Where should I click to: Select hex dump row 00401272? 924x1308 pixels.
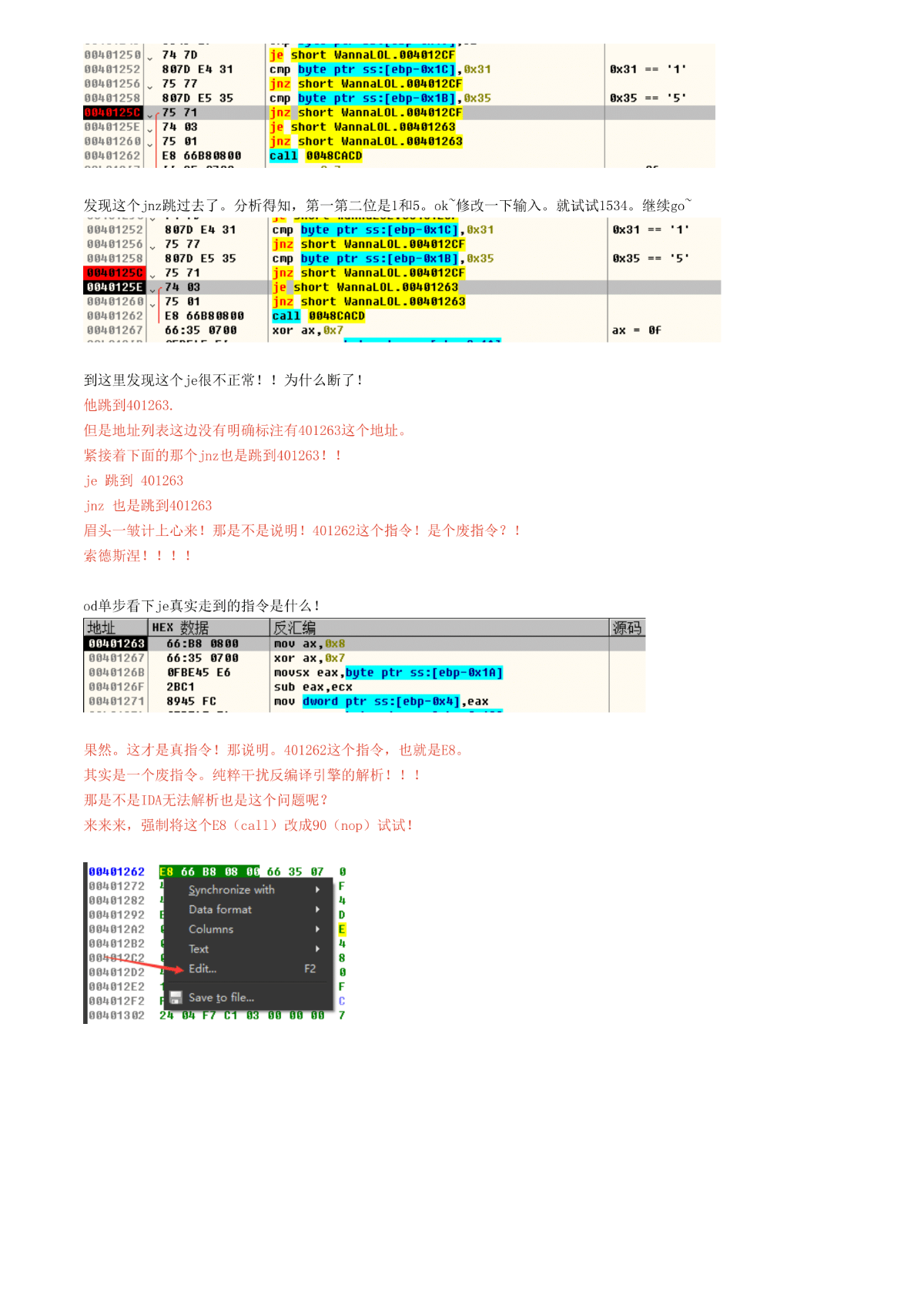[116, 886]
